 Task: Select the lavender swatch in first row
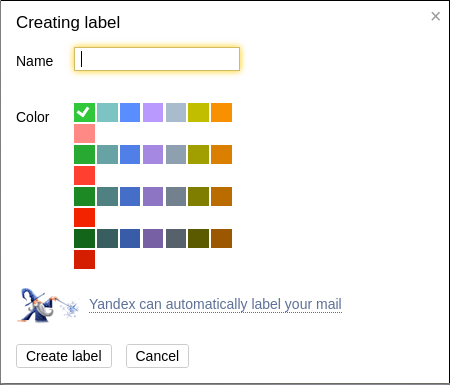click(x=153, y=112)
